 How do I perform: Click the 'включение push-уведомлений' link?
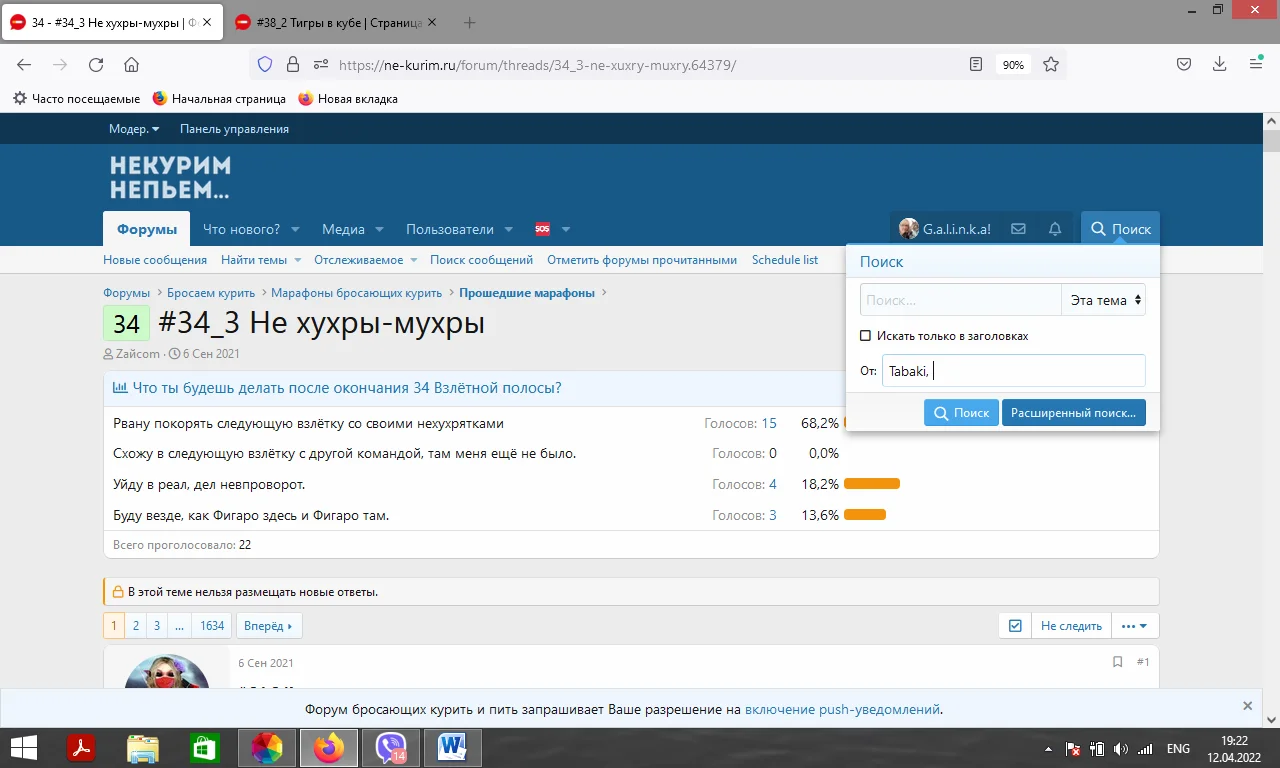(842, 709)
